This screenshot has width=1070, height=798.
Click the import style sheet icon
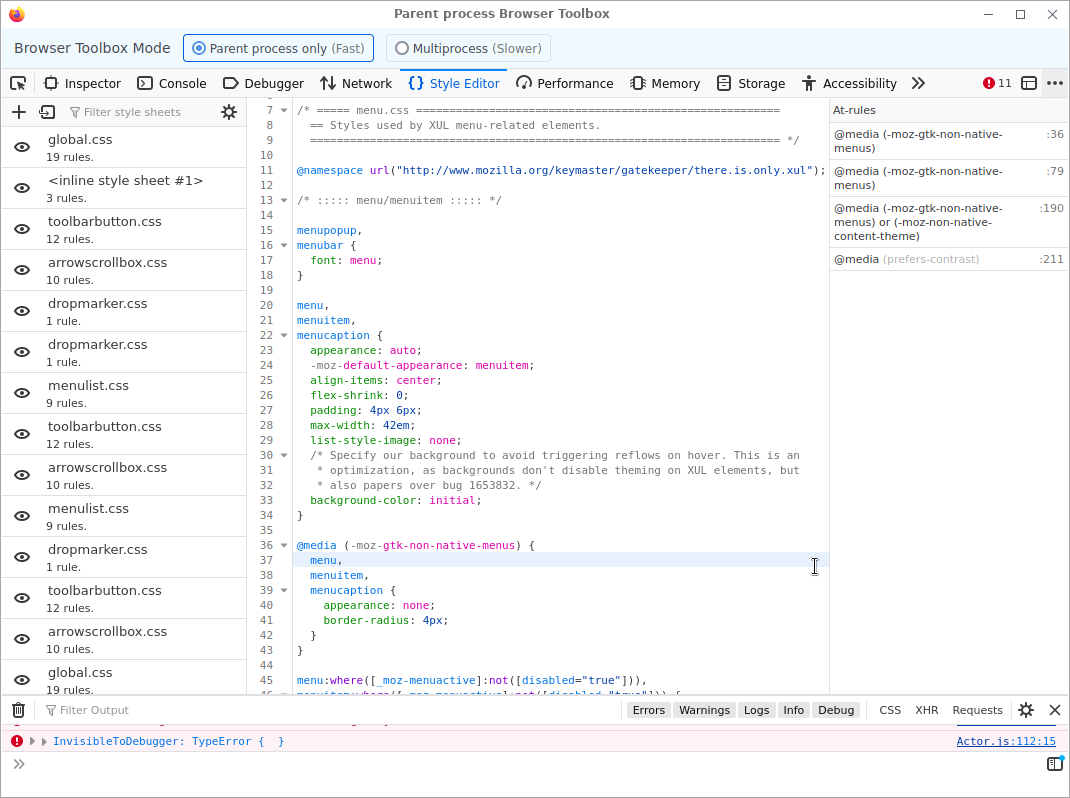pos(47,112)
